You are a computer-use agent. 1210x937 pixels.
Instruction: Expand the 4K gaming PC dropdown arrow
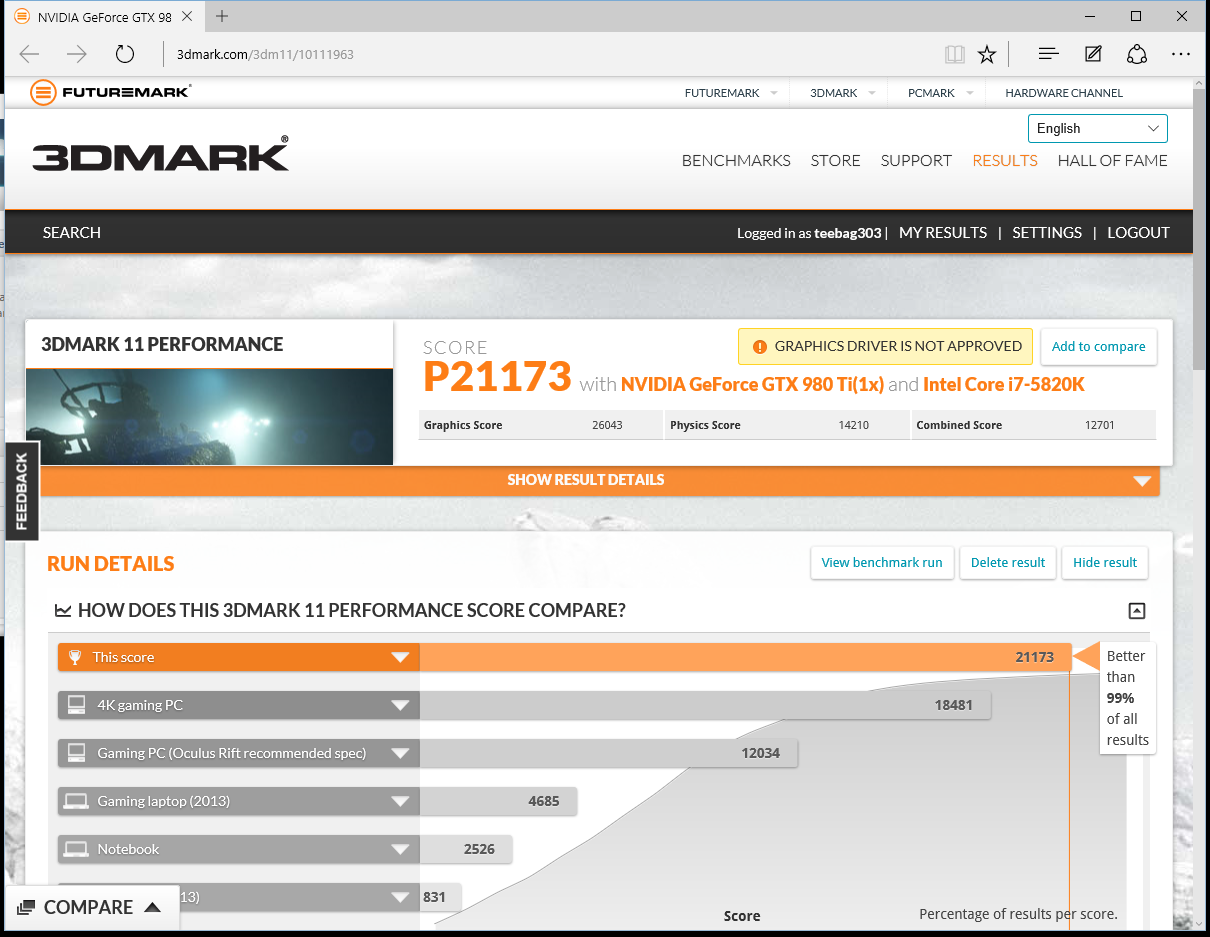[400, 705]
